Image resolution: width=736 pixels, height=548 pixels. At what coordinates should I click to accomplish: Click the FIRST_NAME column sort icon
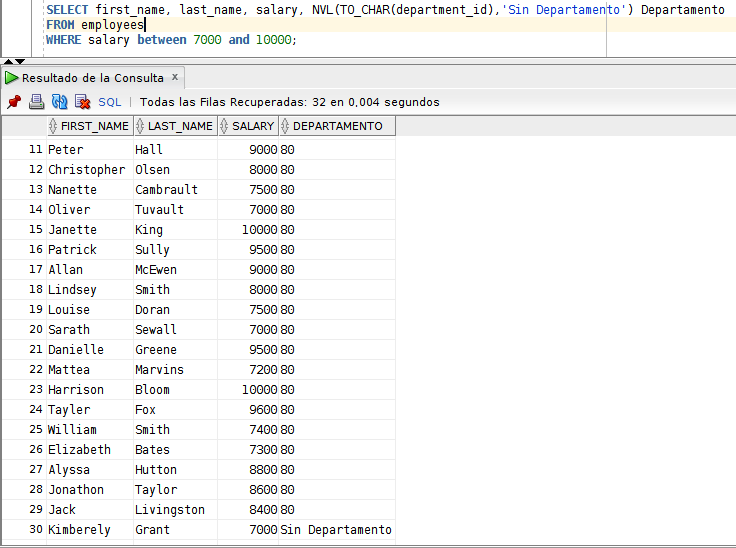tap(54, 127)
